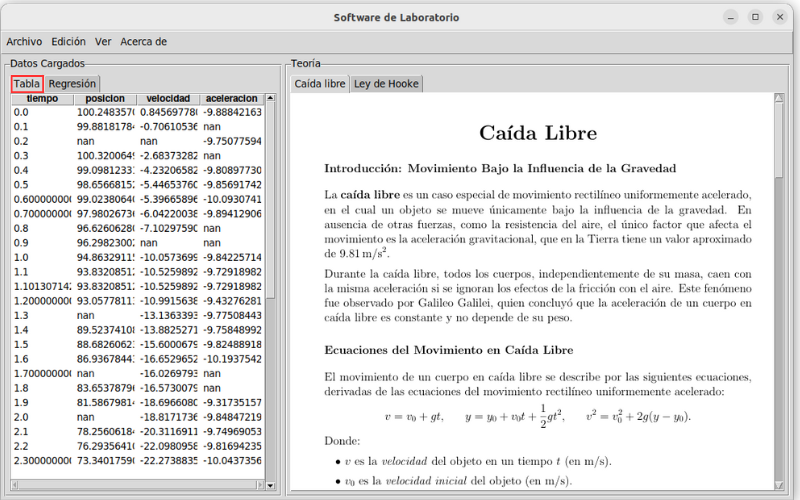Click posicion cell 81.5867981

(105, 403)
